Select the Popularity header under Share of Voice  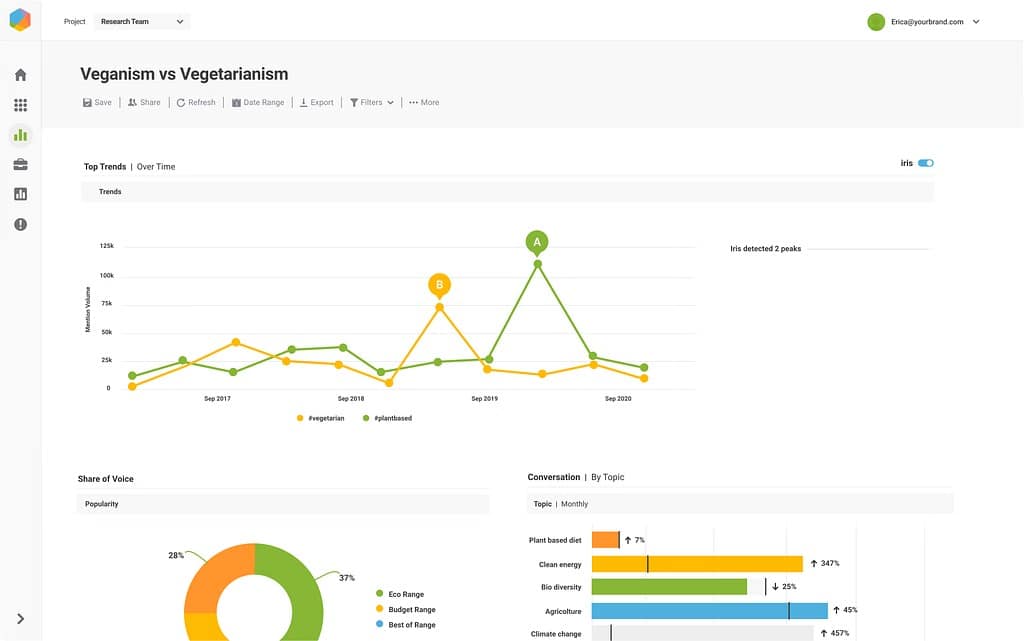pos(100,503)
